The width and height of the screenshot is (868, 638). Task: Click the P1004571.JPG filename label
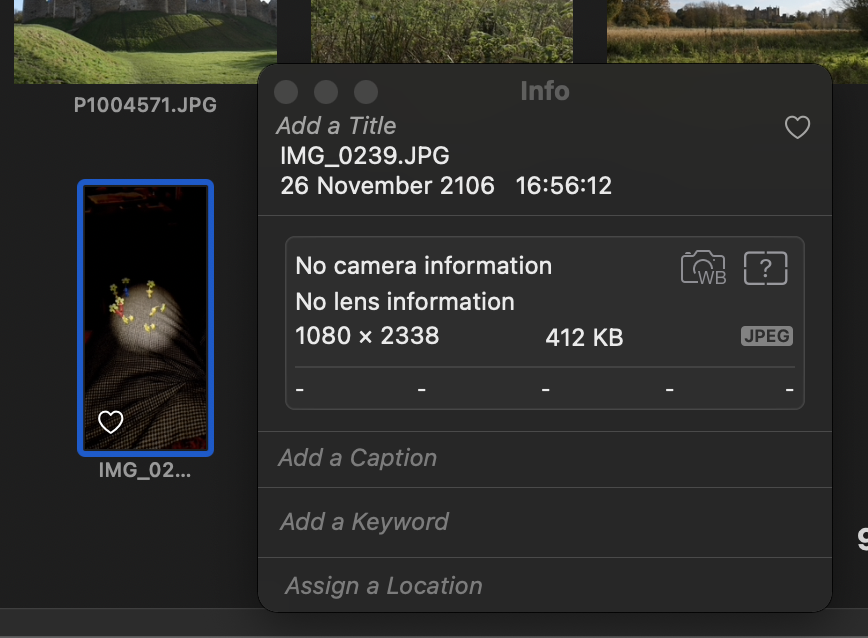click(145, 105)
